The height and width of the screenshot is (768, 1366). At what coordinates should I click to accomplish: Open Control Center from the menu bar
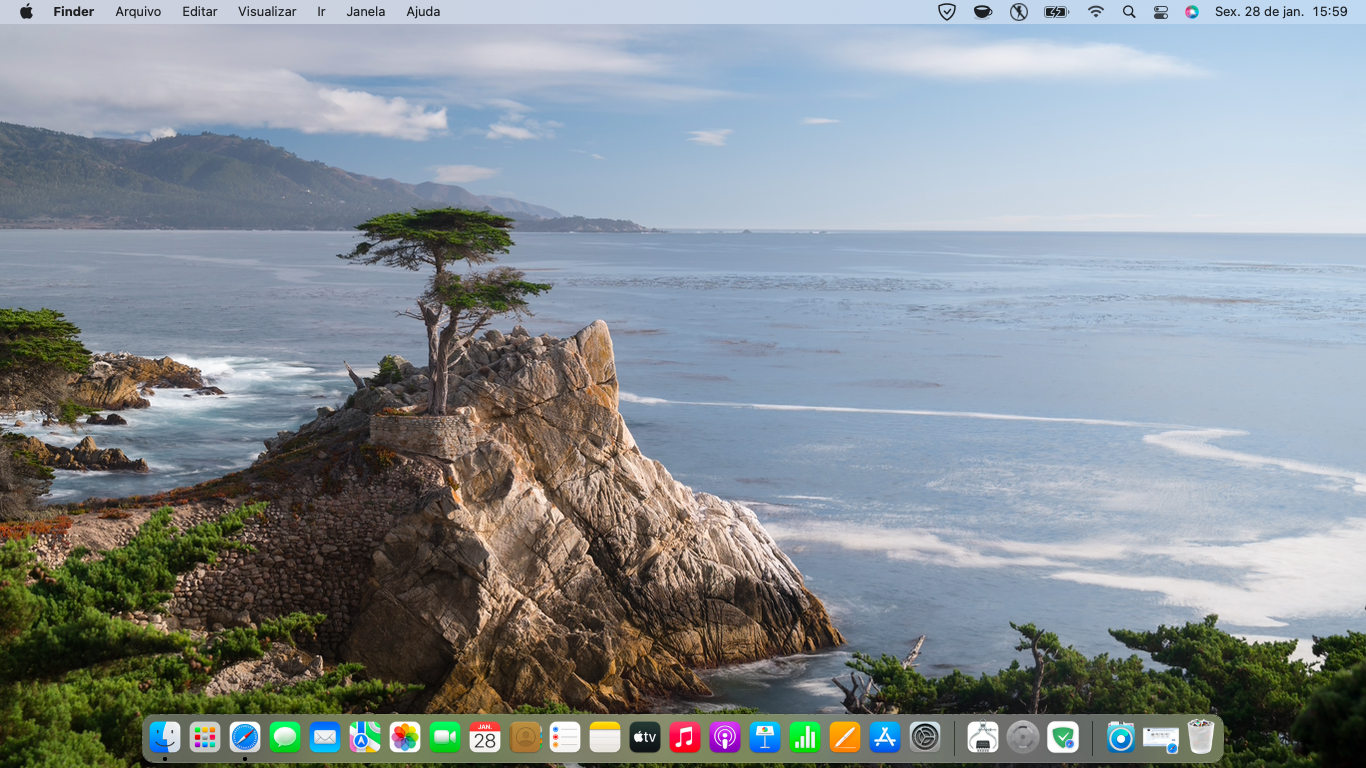(x=1161, y=12)
